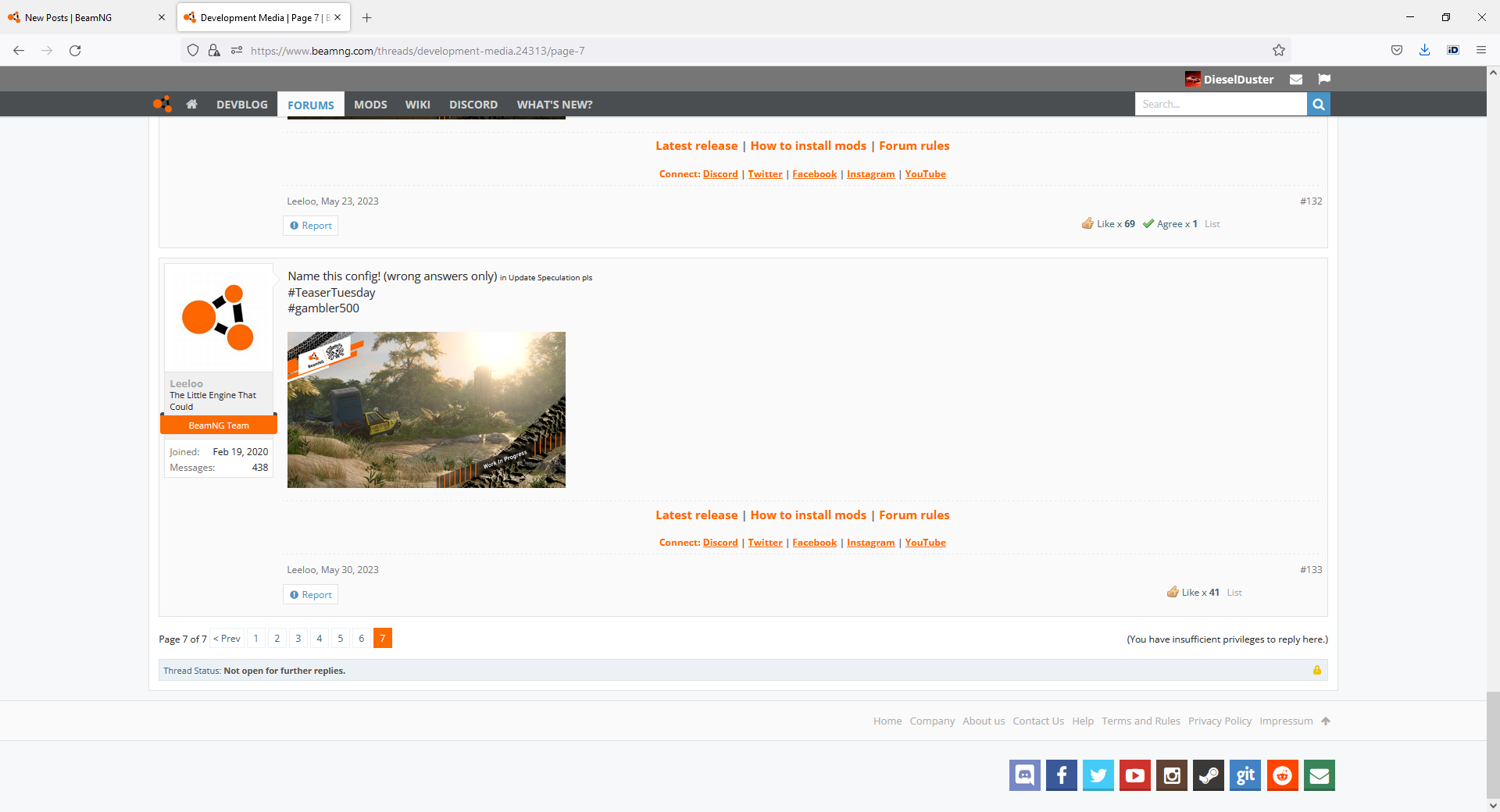
Task: Open the Reddit icon in footer
Action: coord(1282,775)
